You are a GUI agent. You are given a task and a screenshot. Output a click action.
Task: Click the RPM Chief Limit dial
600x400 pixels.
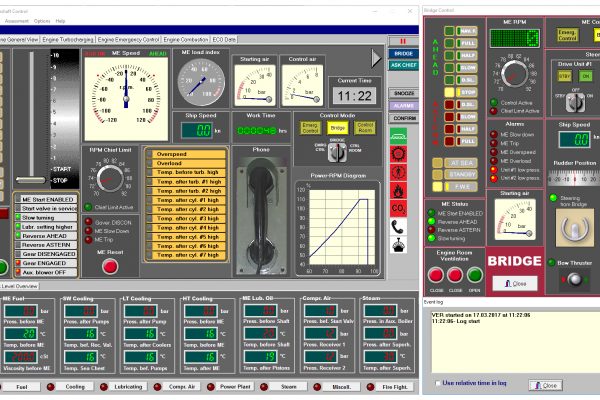pyautogui.click(x=110, y=178)
